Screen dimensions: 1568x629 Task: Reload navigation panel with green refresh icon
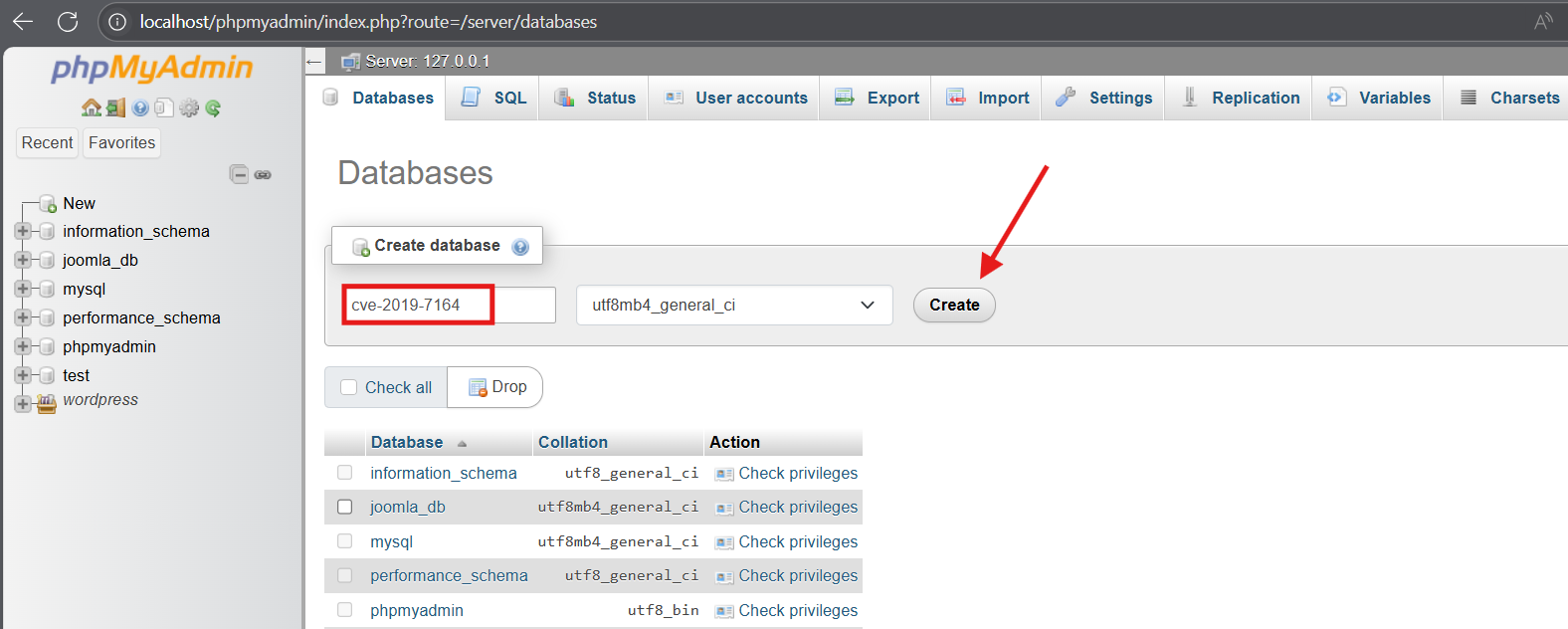pos(213,107)
